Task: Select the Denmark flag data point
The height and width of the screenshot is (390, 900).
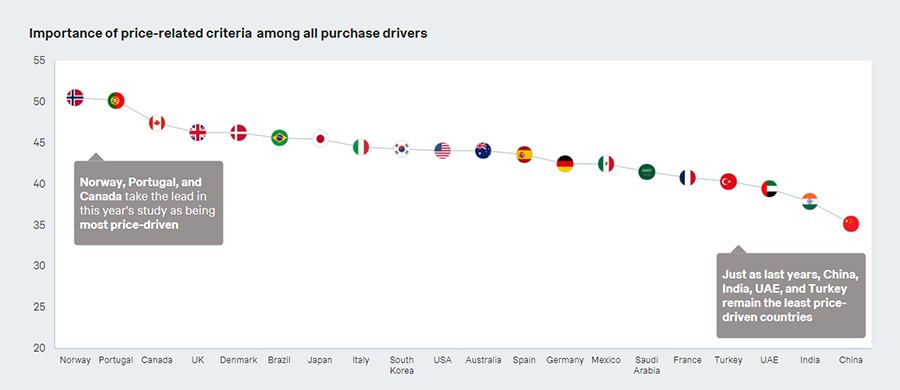Action: [238, 133]
